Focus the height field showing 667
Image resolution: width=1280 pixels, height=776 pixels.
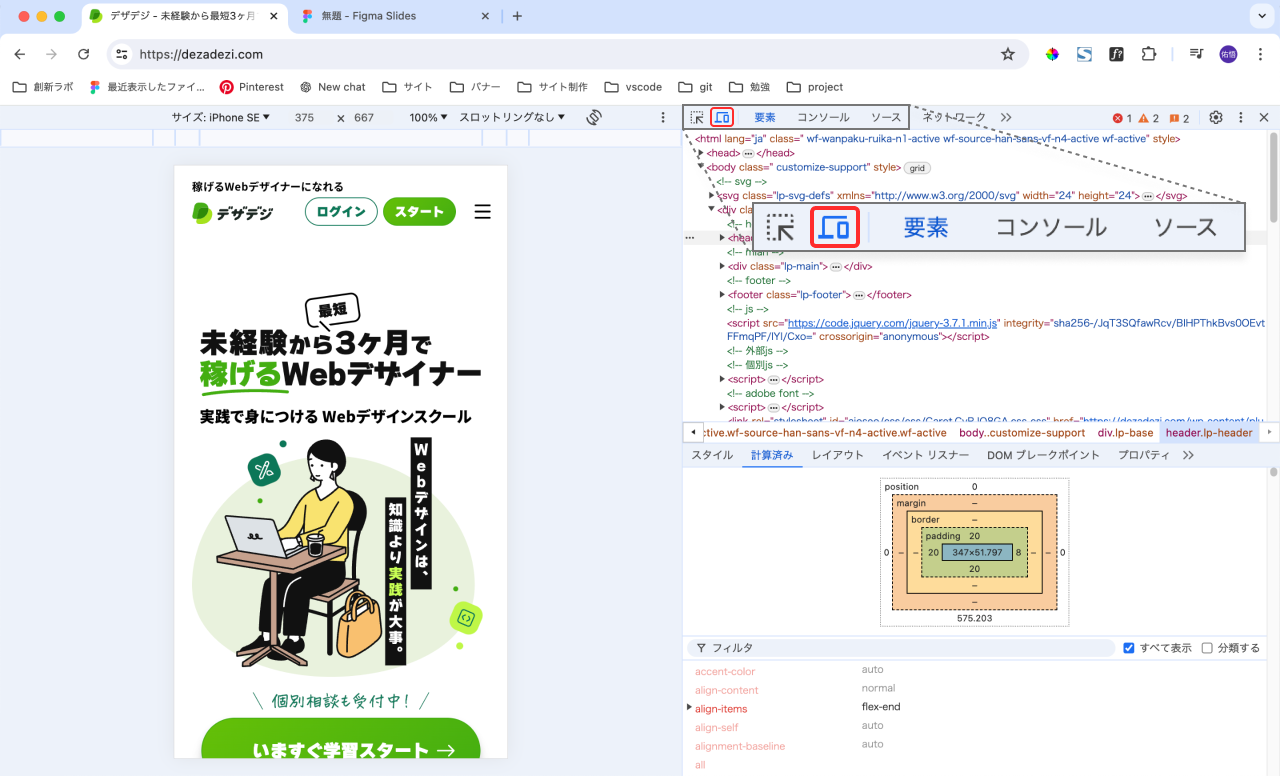click(x=364, y=117)
